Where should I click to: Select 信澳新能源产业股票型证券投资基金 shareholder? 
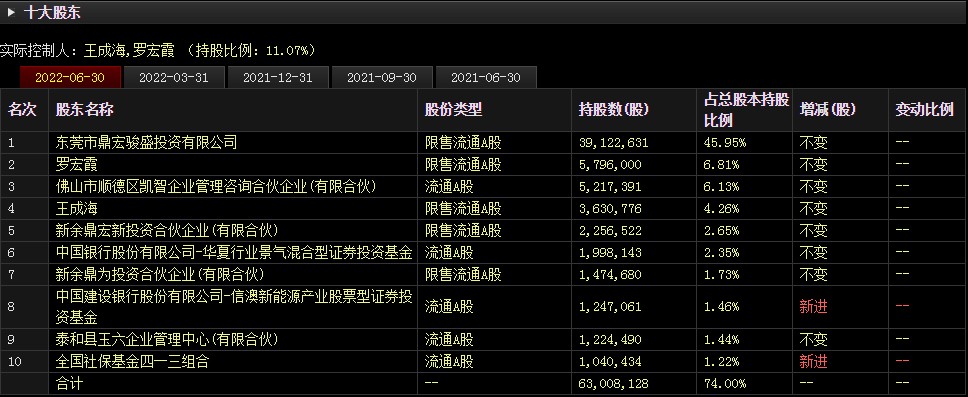pyautogui.click(x=234, y=307)
